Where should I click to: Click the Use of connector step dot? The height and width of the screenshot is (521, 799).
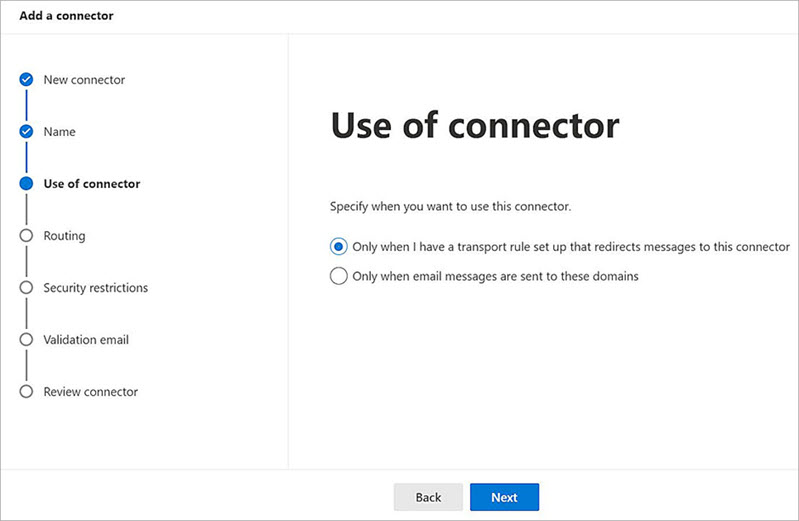click(x=26, y=184)
